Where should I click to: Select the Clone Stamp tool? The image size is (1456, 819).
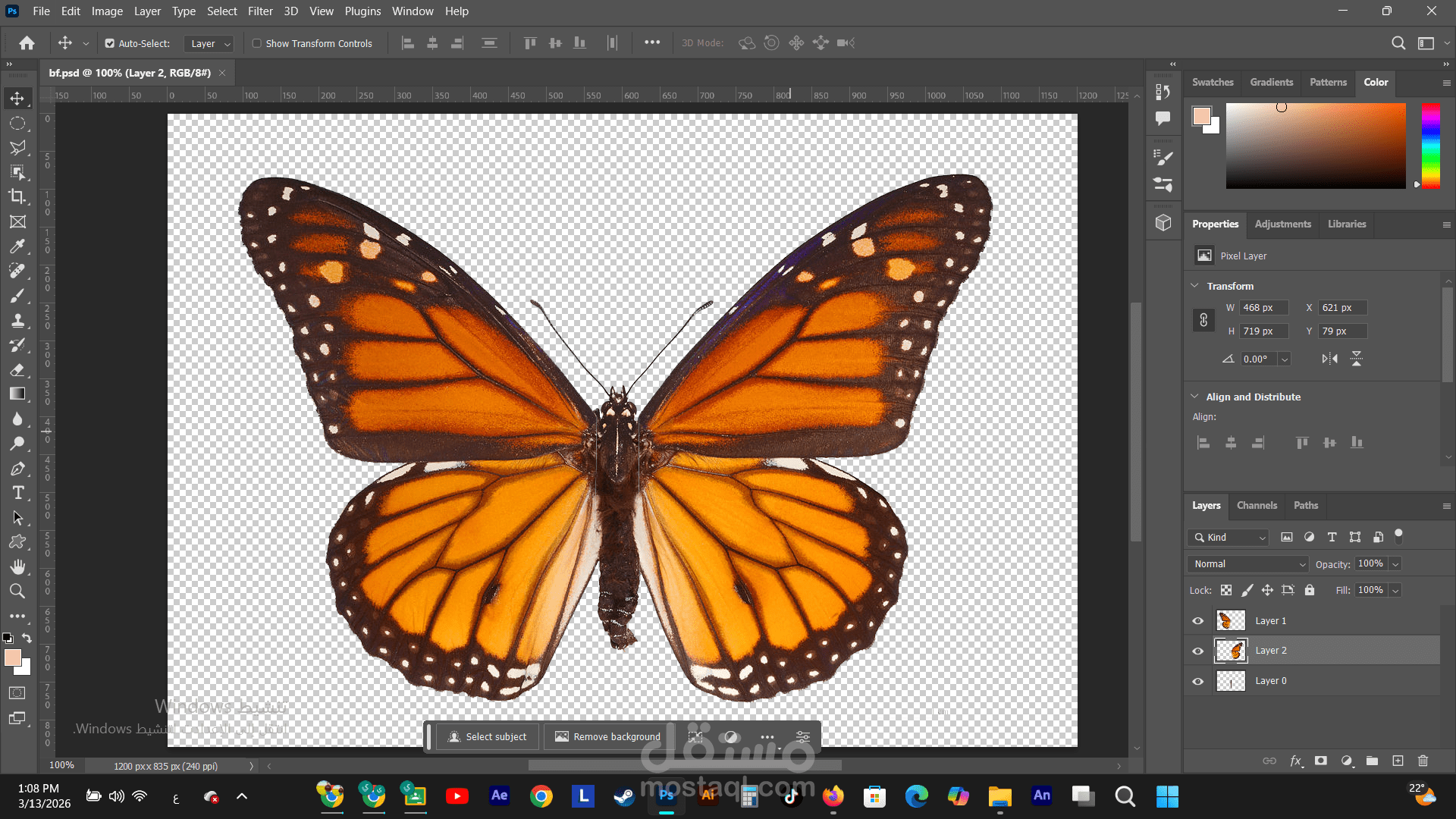point(17,320)
